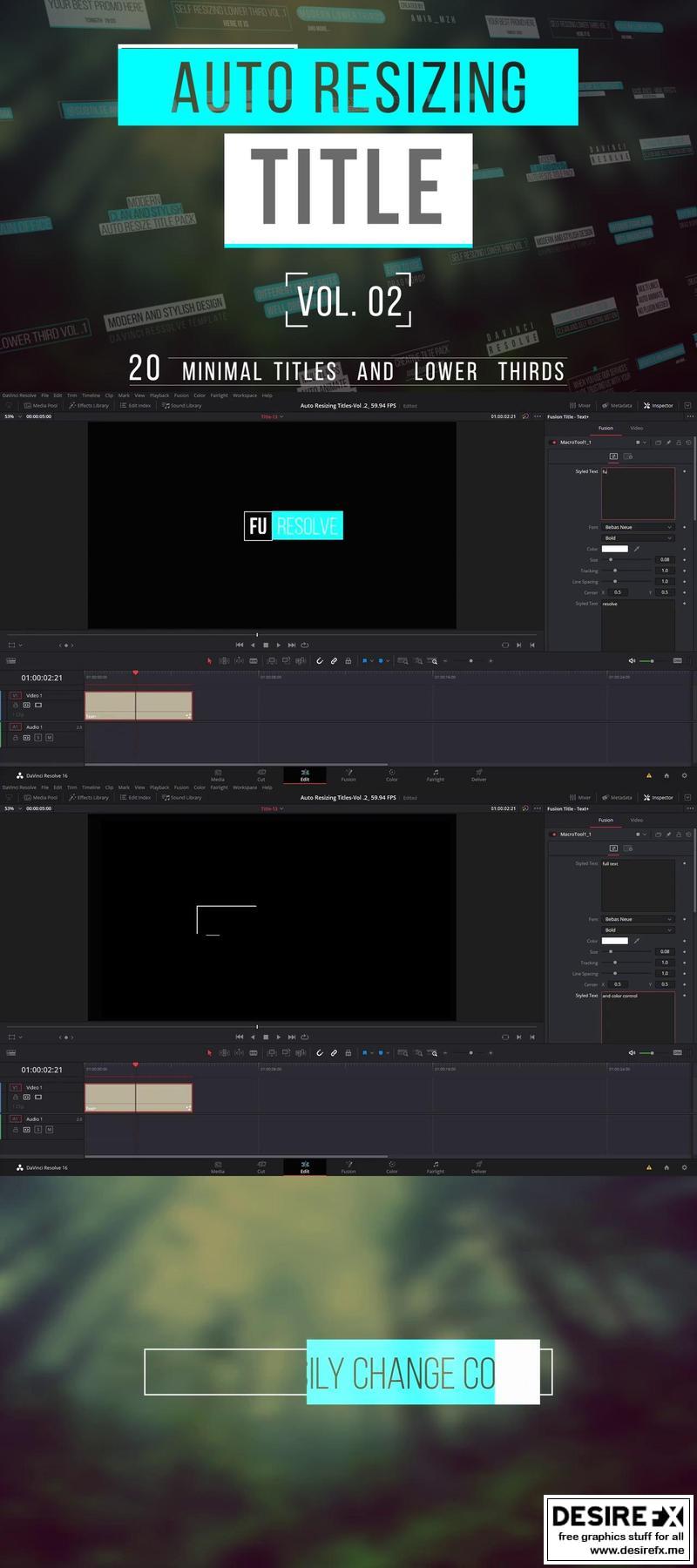Toggle MacroTool1_1 enable dot in 'full text' window
697x1568 pixels.
point(554,835)
